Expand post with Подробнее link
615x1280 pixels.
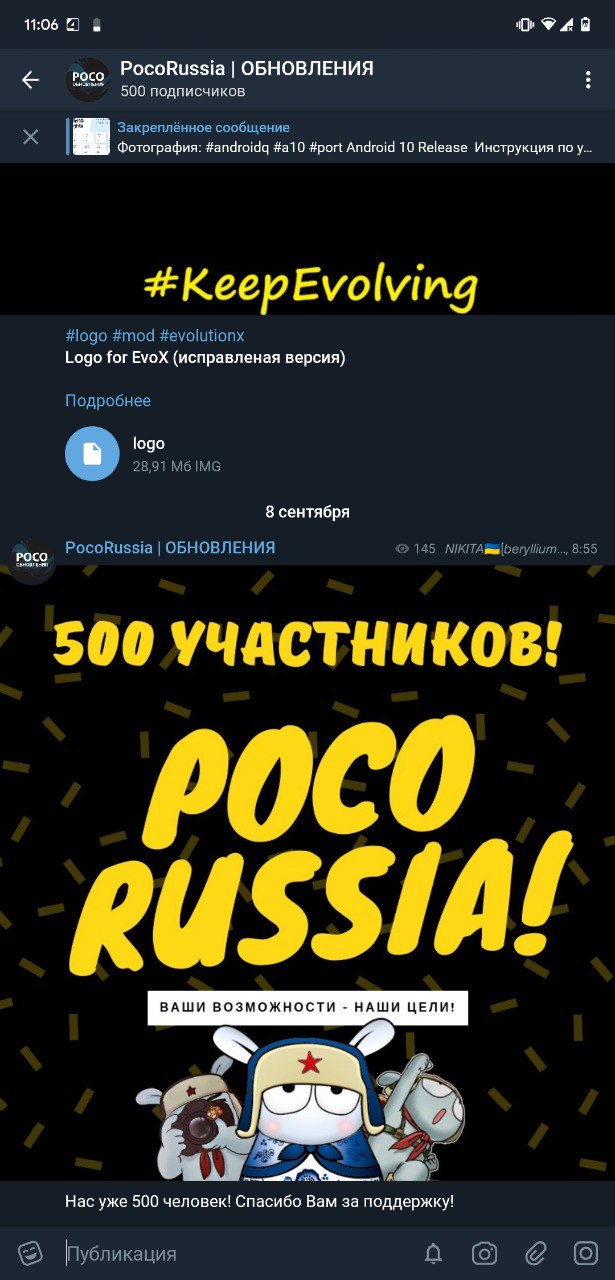coord(108,401)
